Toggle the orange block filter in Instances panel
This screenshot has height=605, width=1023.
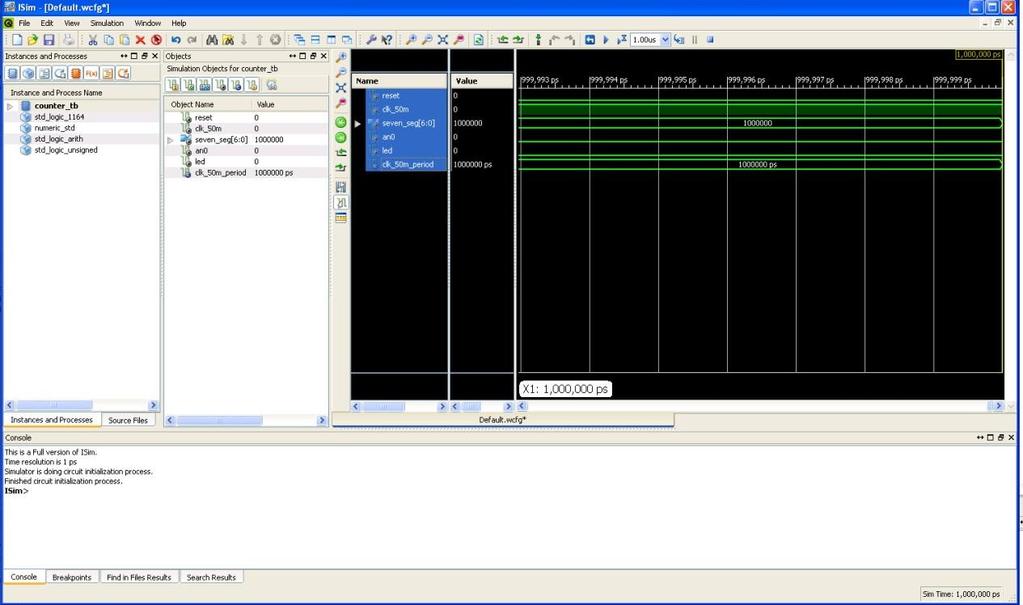tap(76, 73)
